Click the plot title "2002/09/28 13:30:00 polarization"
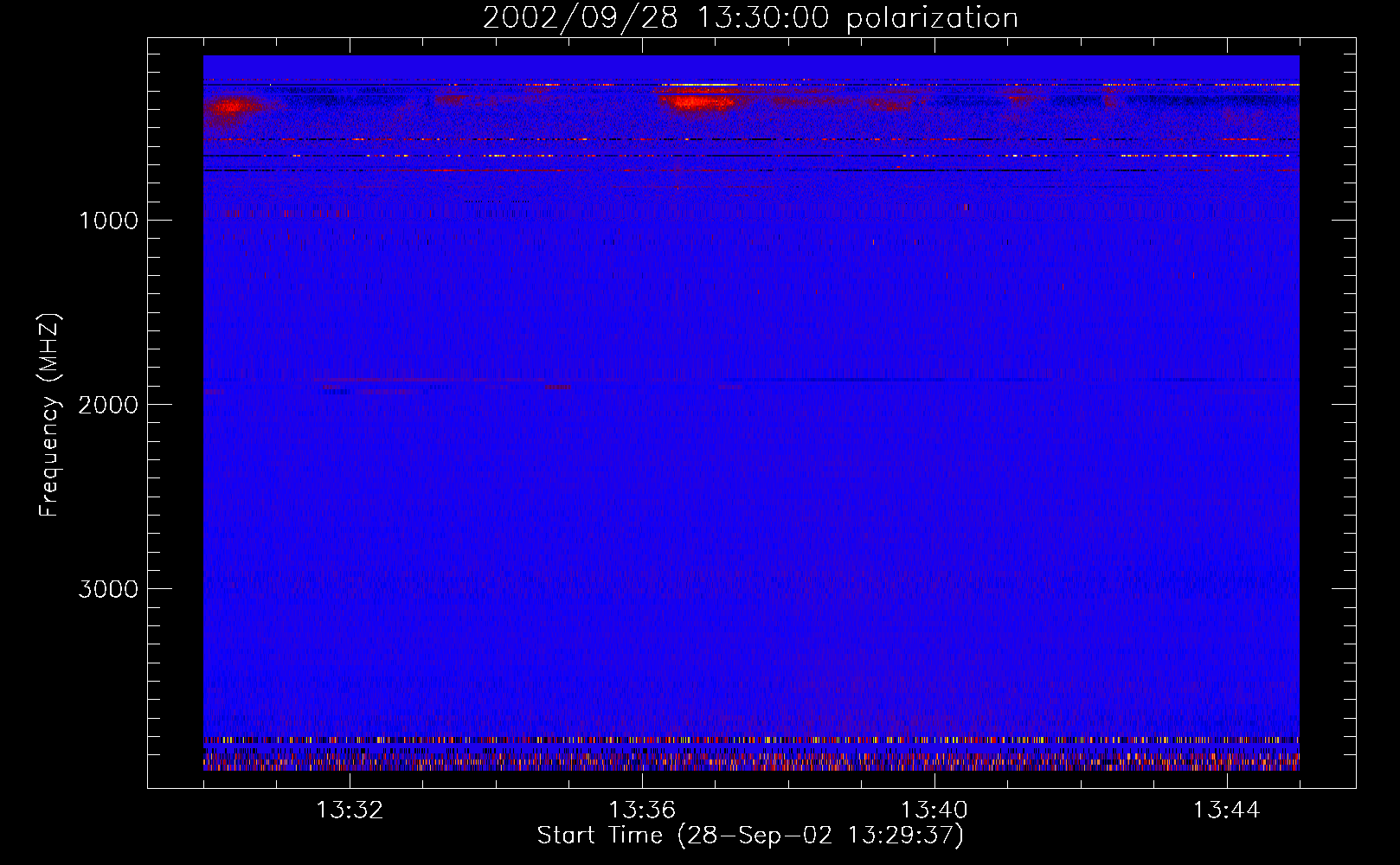The image size is (1400, 865). [x=750, y=17]
